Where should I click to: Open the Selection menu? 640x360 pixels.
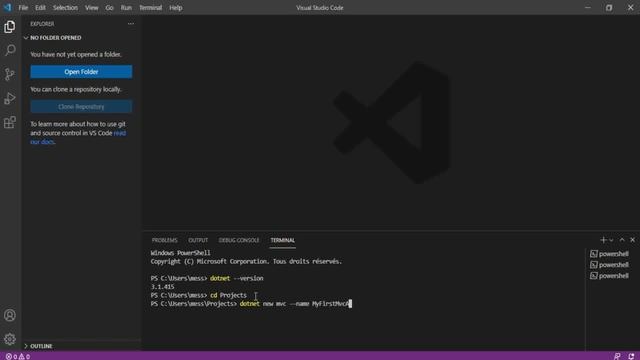point(65,8)
